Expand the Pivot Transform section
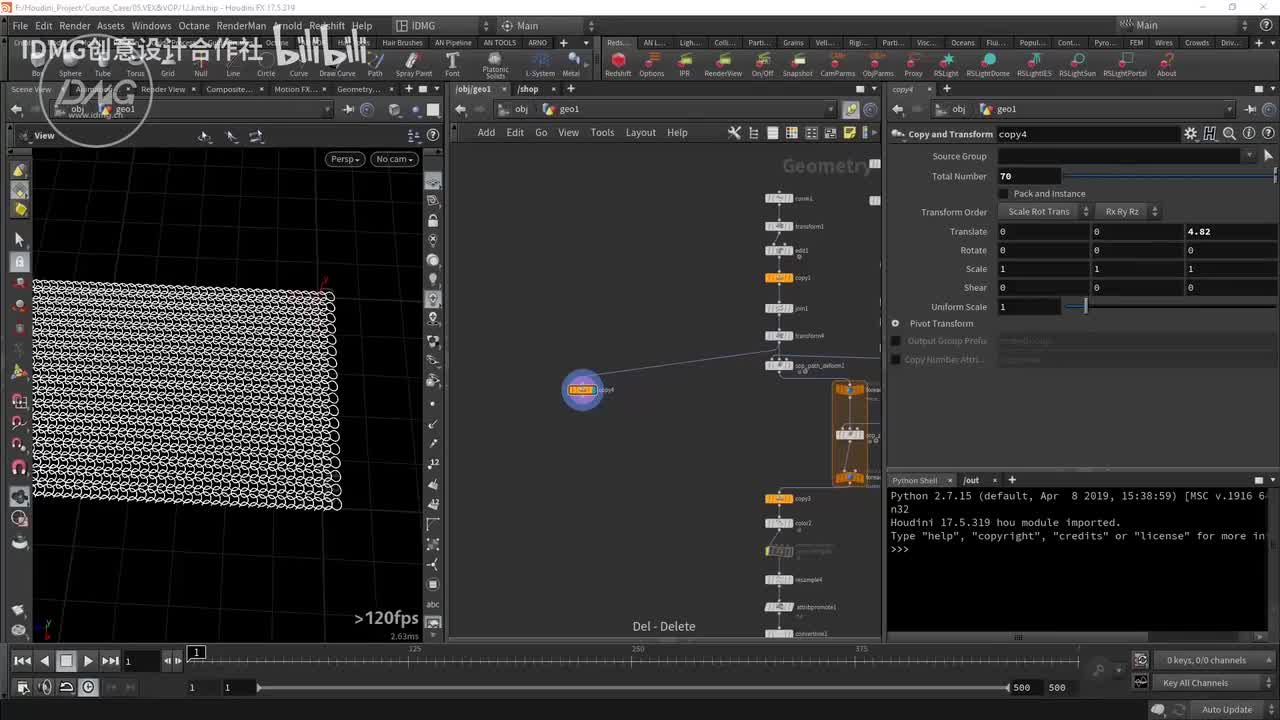Image resolution: width=1280 pixels, height=720 pixels. click(896, 324)
